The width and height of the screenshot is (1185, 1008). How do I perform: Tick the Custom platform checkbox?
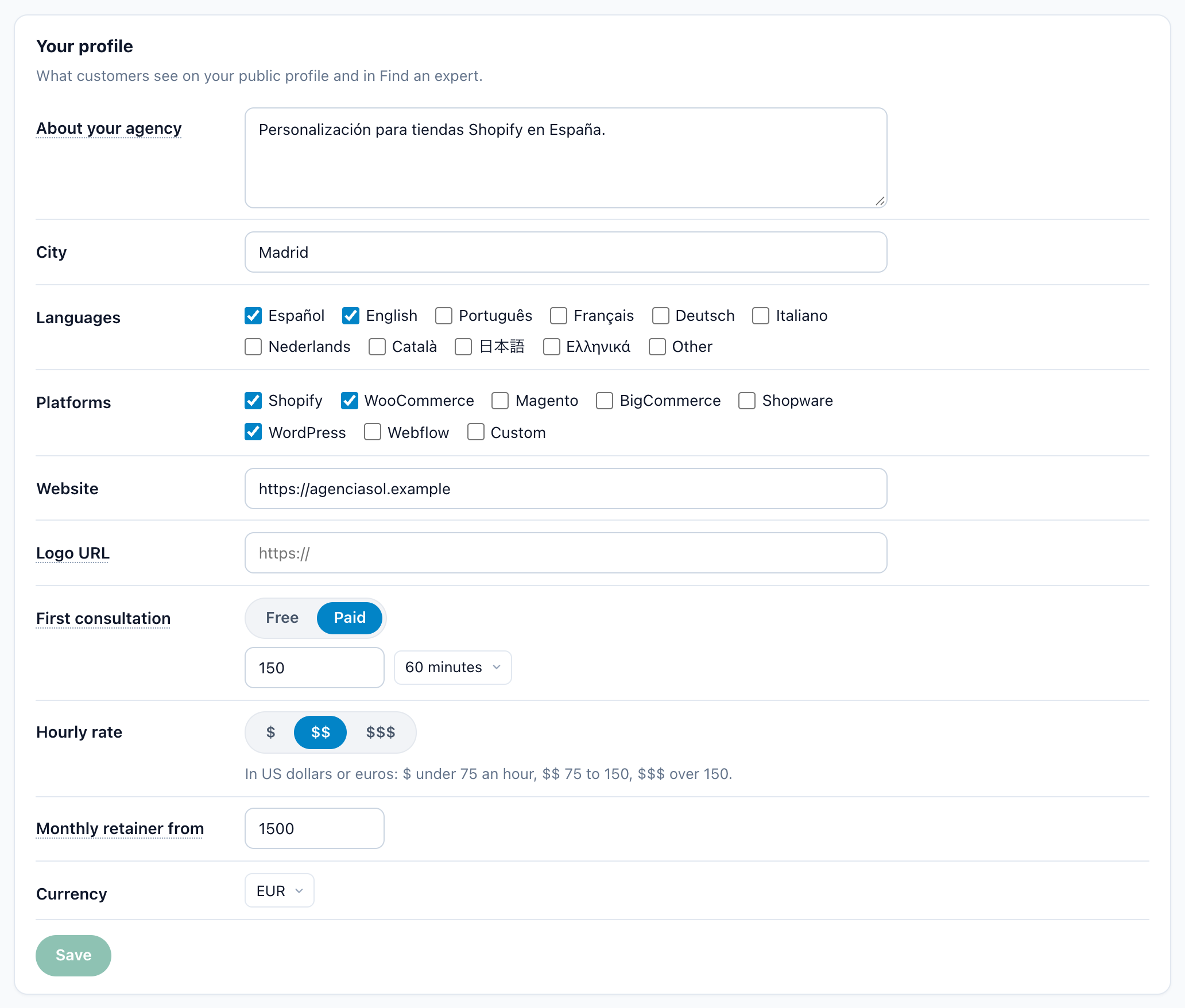tap(476, 432)
